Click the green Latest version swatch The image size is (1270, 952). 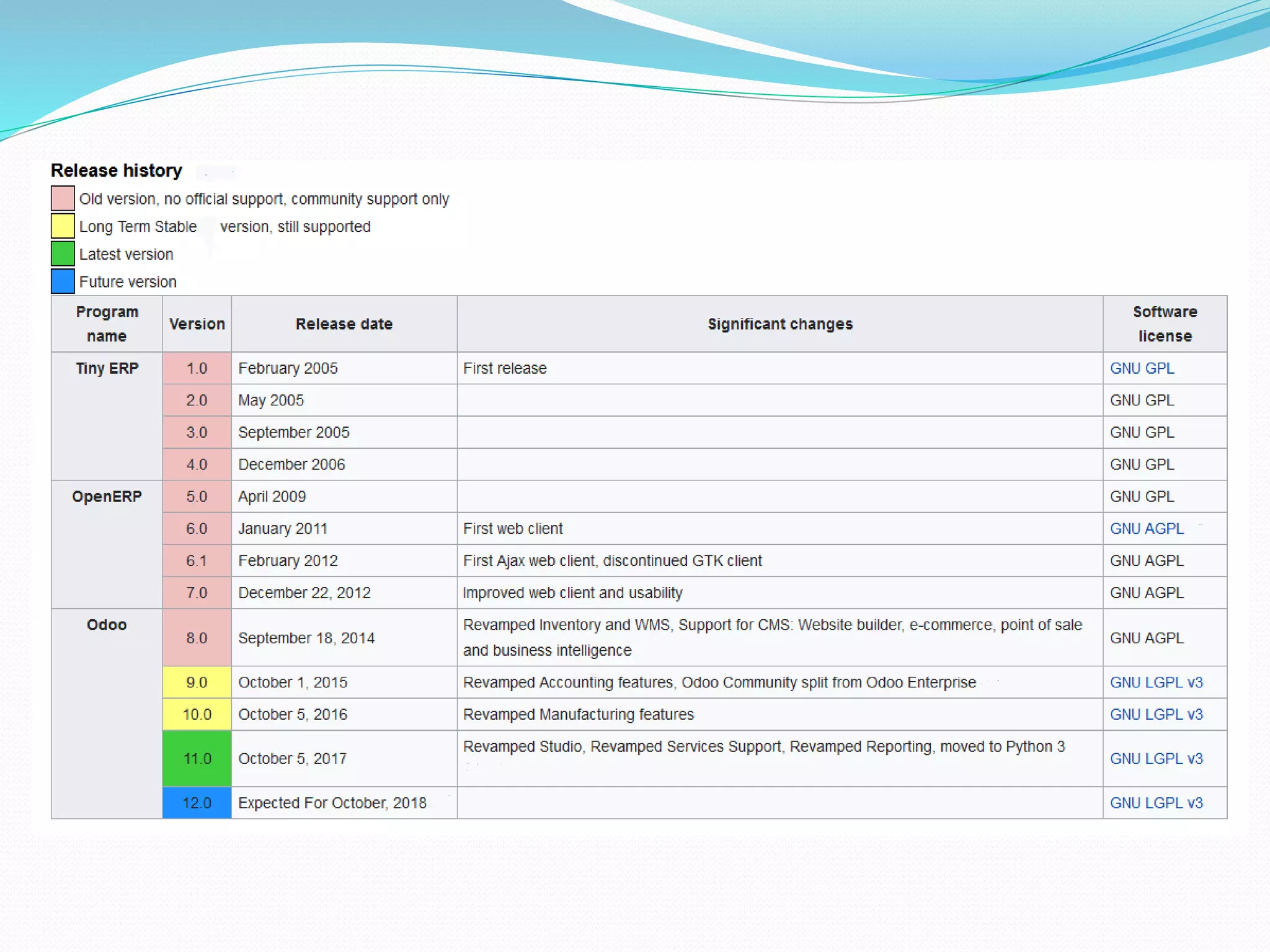coord(63,253)
